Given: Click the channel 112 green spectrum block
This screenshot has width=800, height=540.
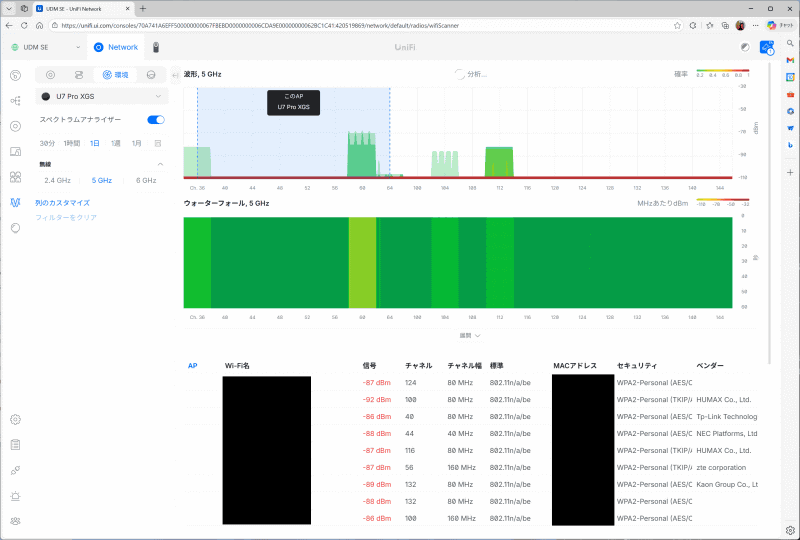Looking at the screenshot, I should coord(499,162).
